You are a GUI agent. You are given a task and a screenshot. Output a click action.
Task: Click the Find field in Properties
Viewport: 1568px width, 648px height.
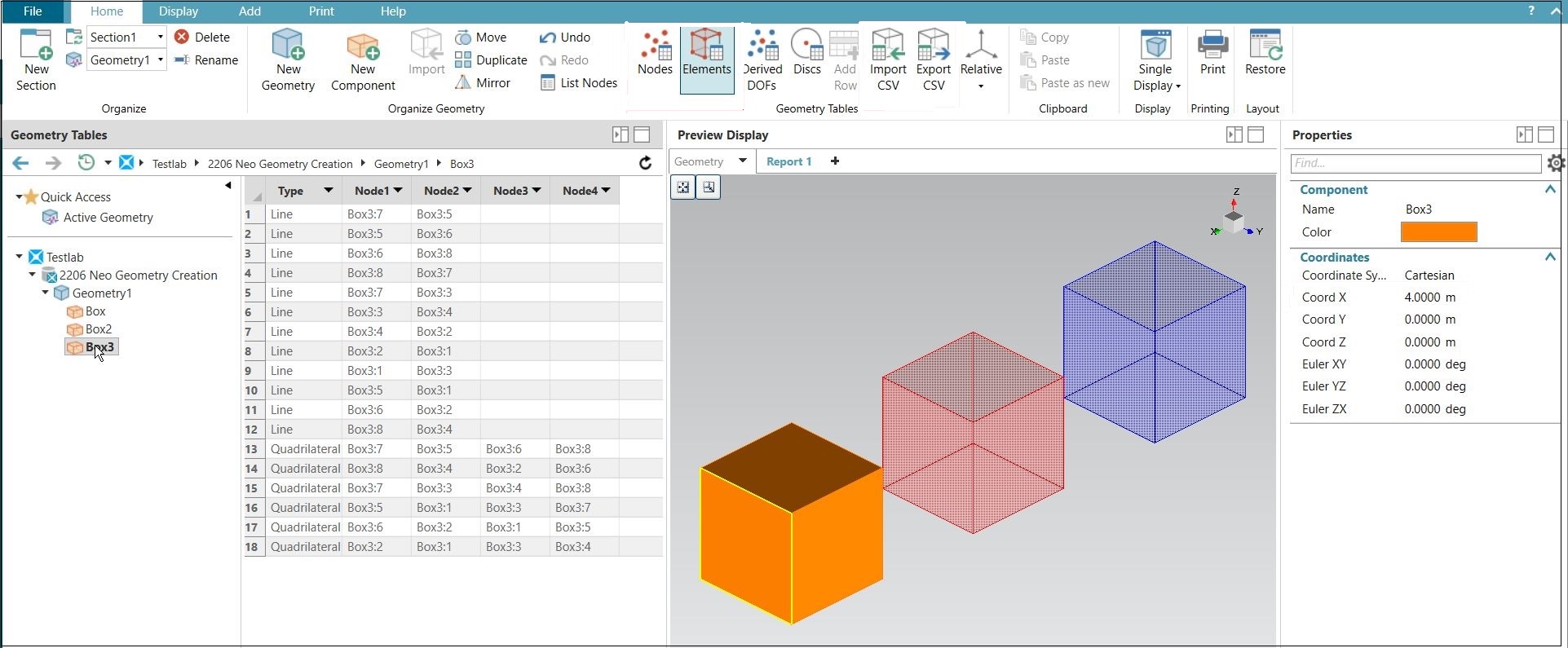[1416, 163]
